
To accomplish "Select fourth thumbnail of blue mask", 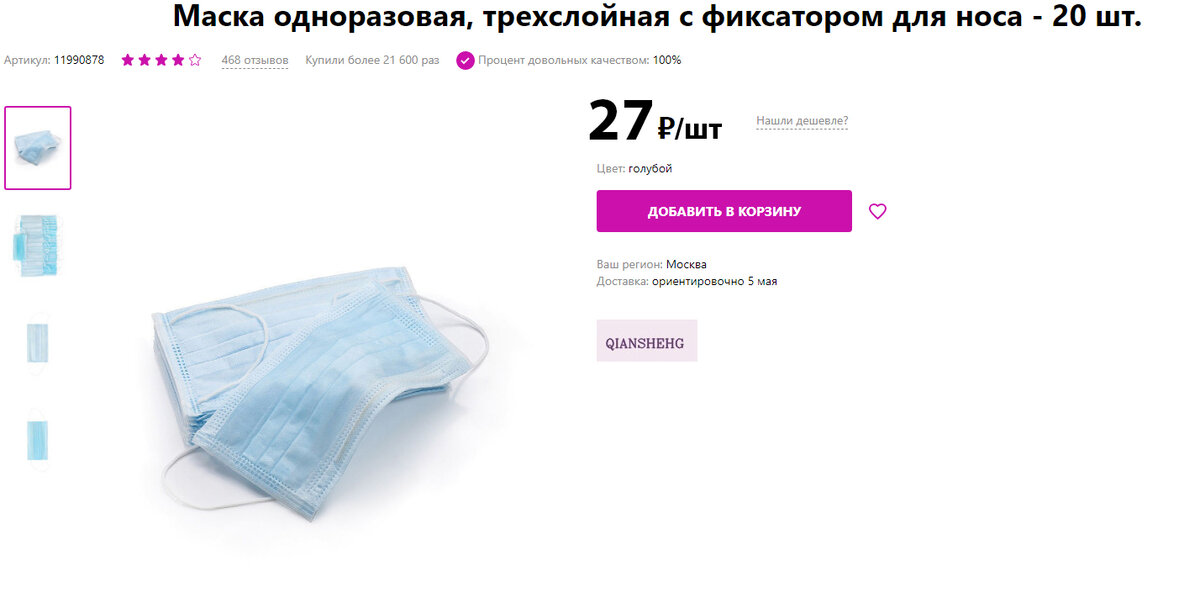I will click(38, 440).
